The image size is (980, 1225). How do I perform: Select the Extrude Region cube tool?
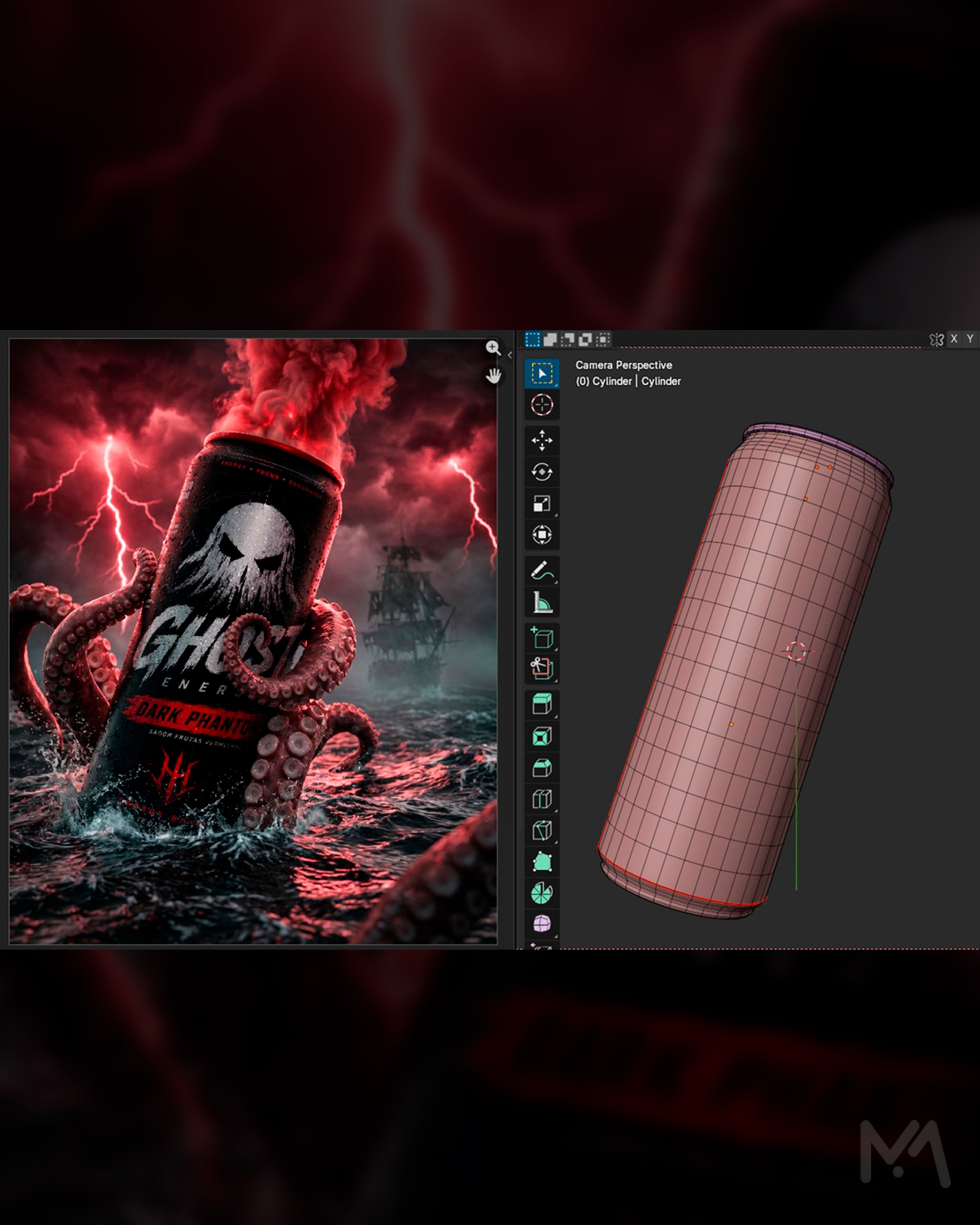click(x=541, y=705)
